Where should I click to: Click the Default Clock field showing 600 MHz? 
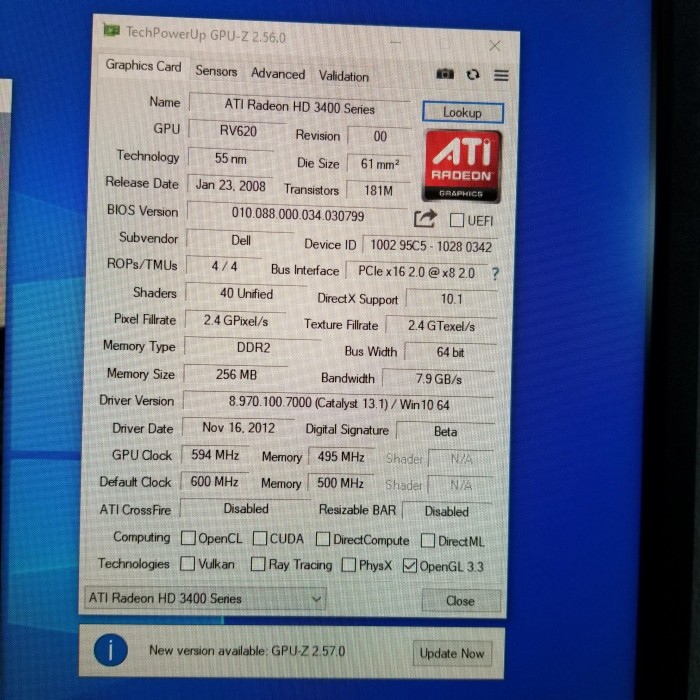(214, 482)
